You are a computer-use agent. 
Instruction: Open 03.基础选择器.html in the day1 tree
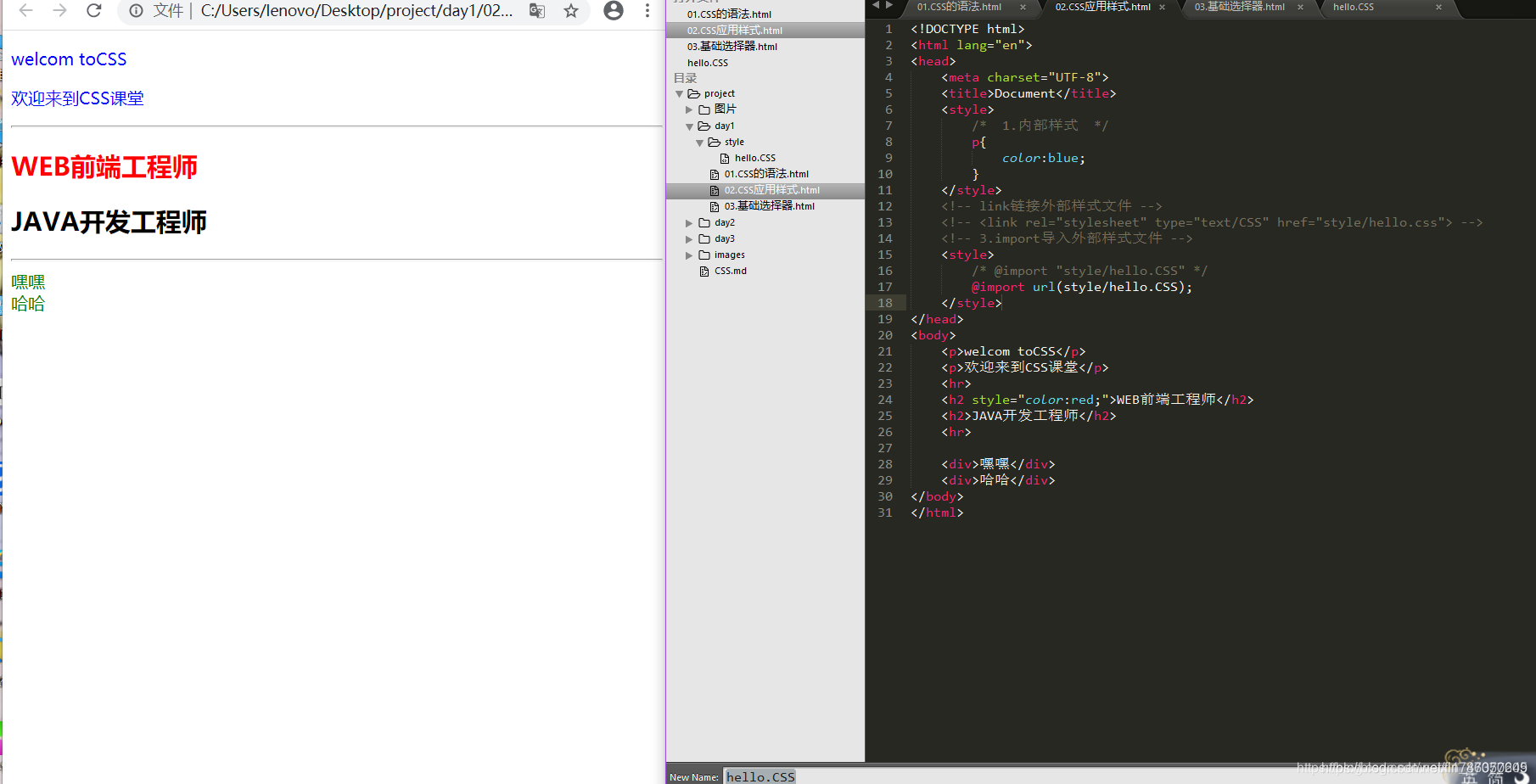point(769,206)
